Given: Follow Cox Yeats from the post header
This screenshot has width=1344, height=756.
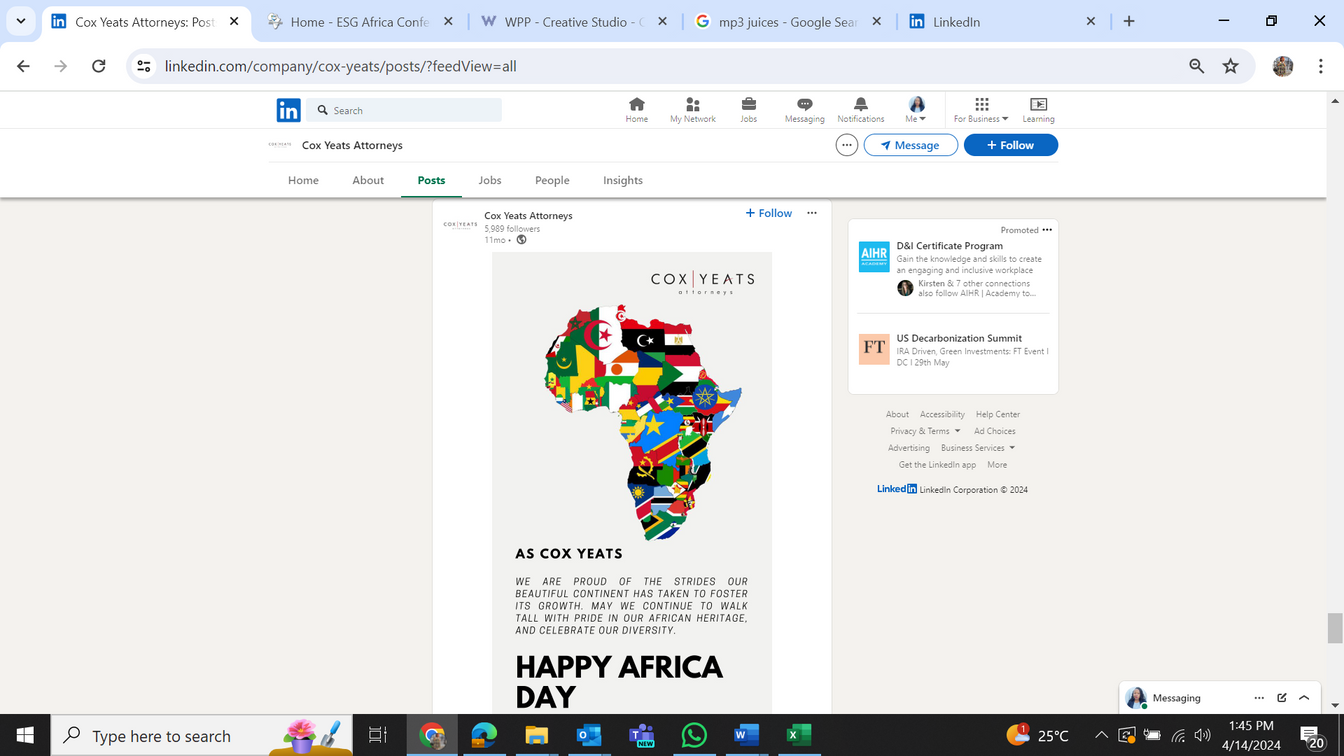Looking at the screenshot, I should [769, 213].
